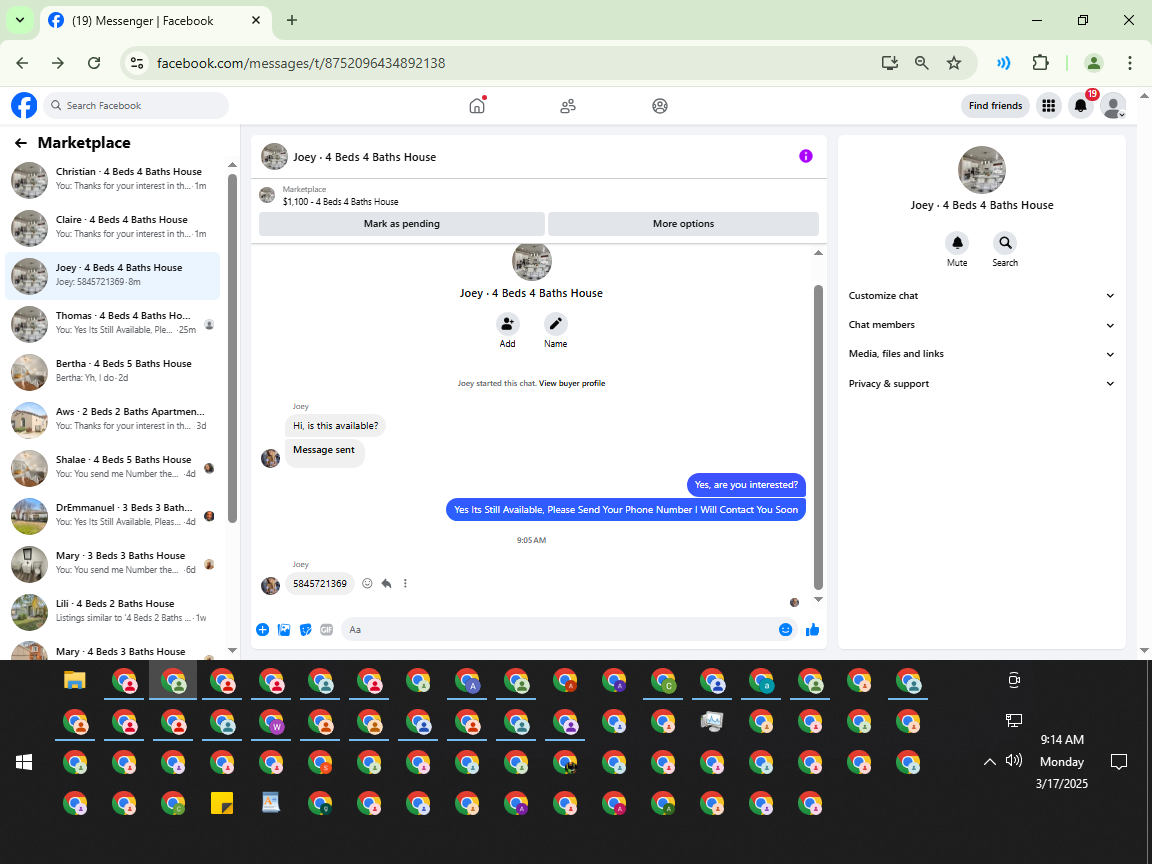Image resolution: width=1152 pixels, height=864 pixels.
Task: Click the browser address bar URL
Action: pos(300,63)
